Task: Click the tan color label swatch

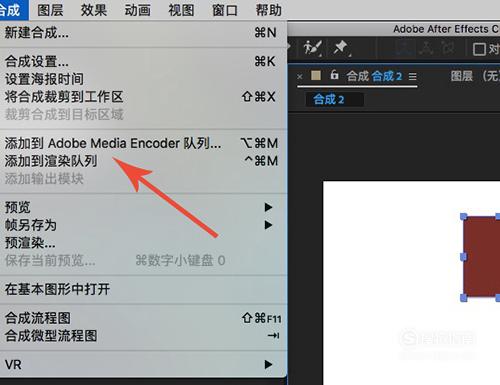Action: click(316, 75)
